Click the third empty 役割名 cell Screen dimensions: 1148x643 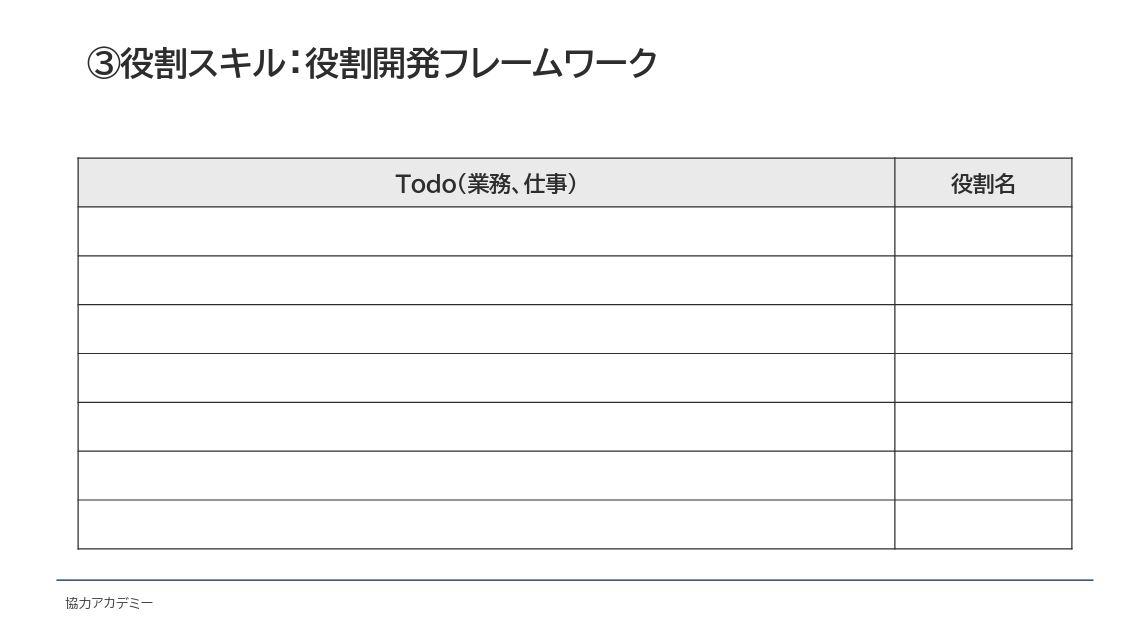pos(983,329)
